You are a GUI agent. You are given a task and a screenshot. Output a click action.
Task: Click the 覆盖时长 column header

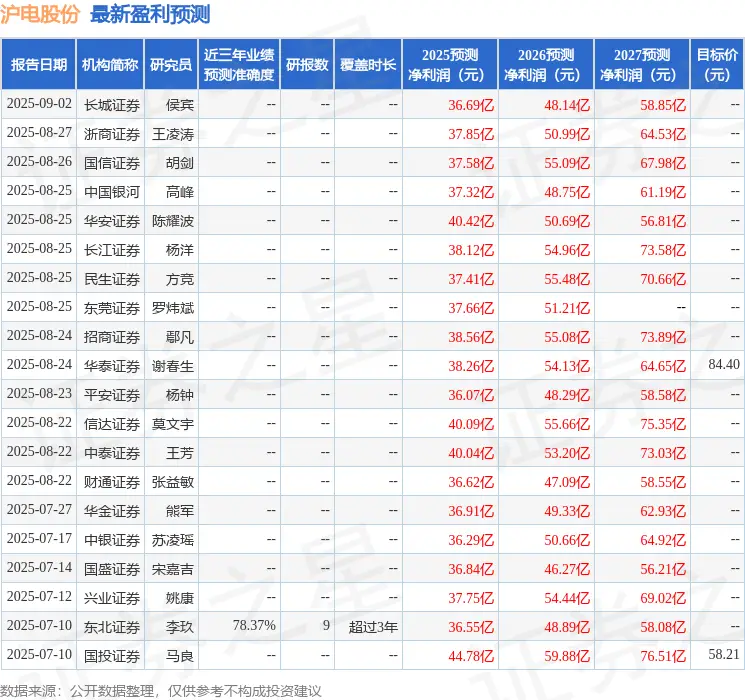pyautogui.click(x=368, y=65)
